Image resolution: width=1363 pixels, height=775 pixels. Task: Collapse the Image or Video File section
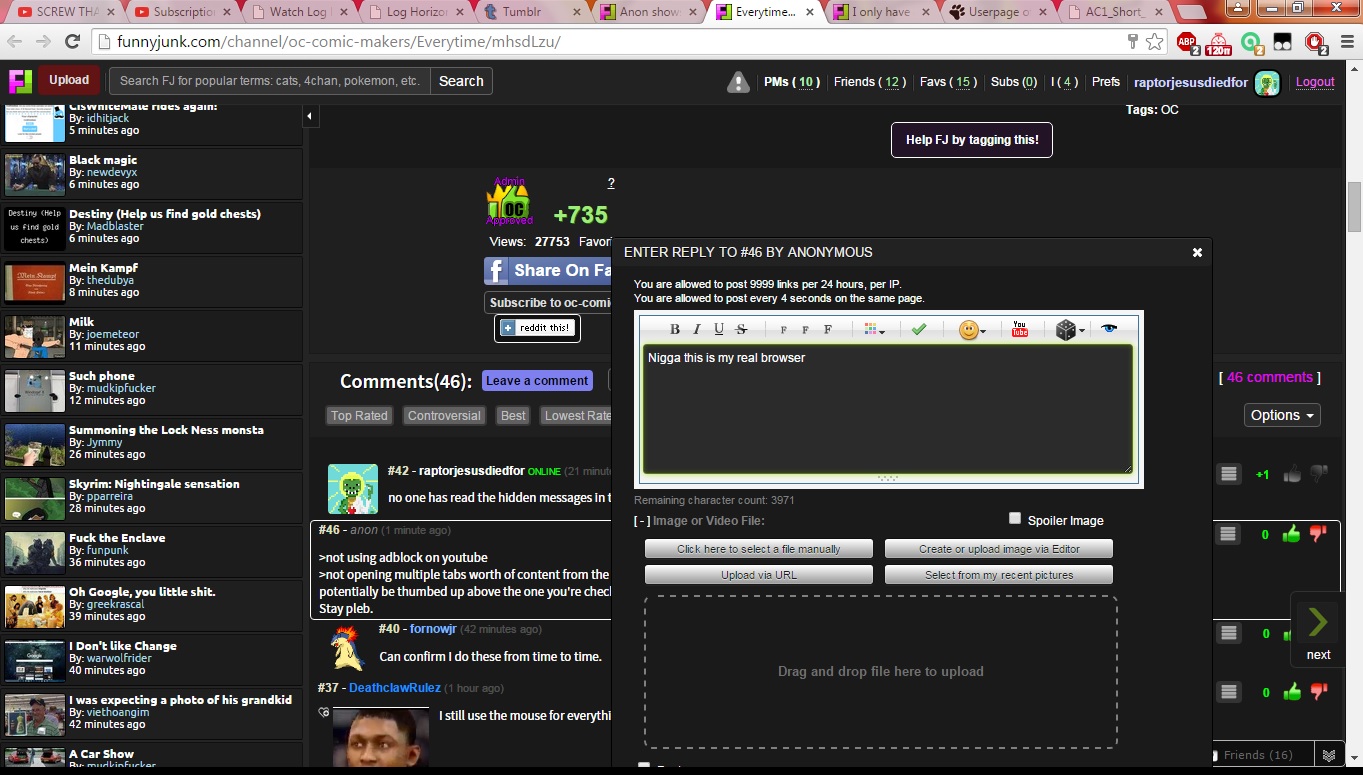pos(642,521)
